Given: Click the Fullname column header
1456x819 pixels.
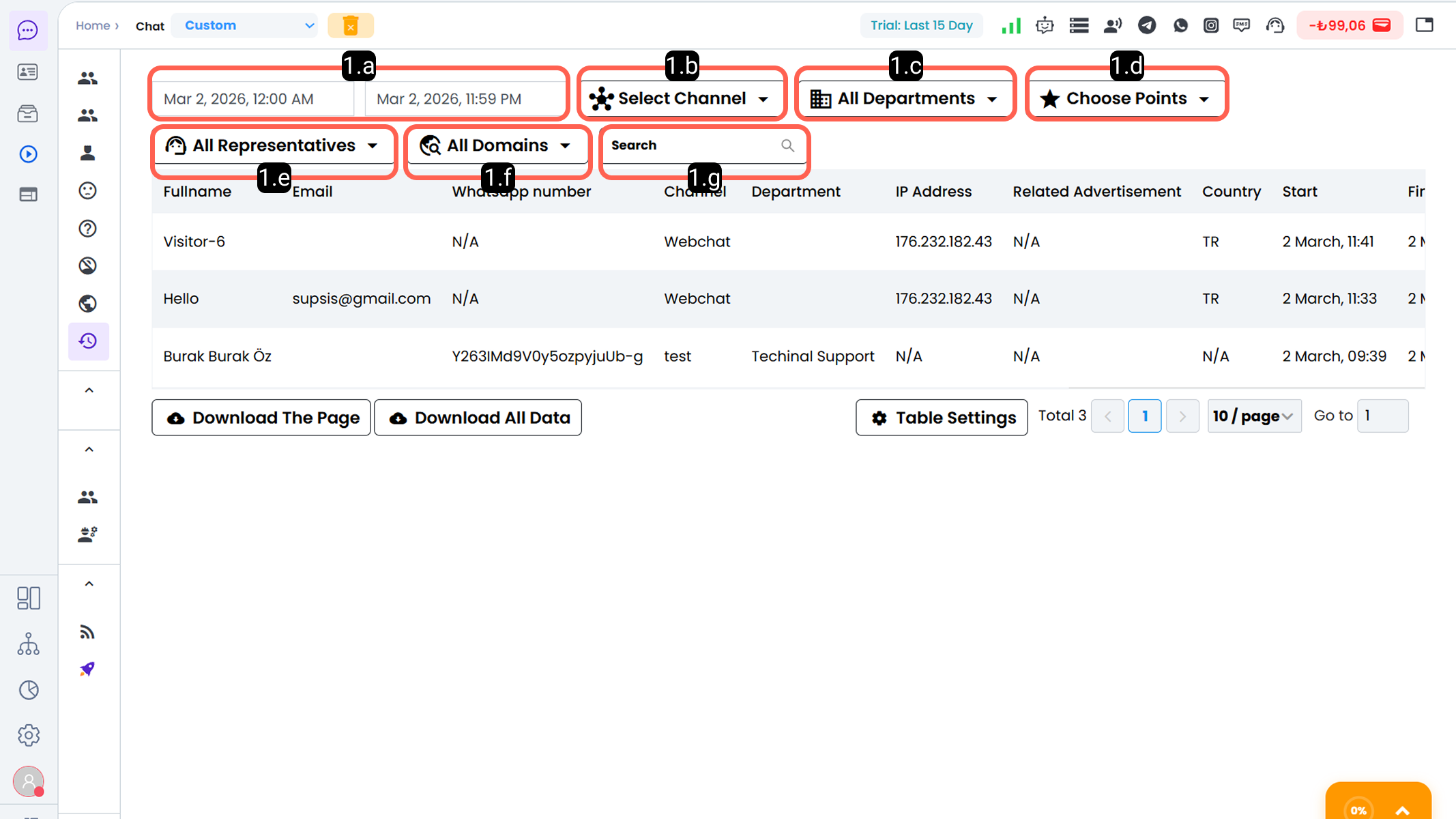Looking at the screenshot, I should pos(197,192).
